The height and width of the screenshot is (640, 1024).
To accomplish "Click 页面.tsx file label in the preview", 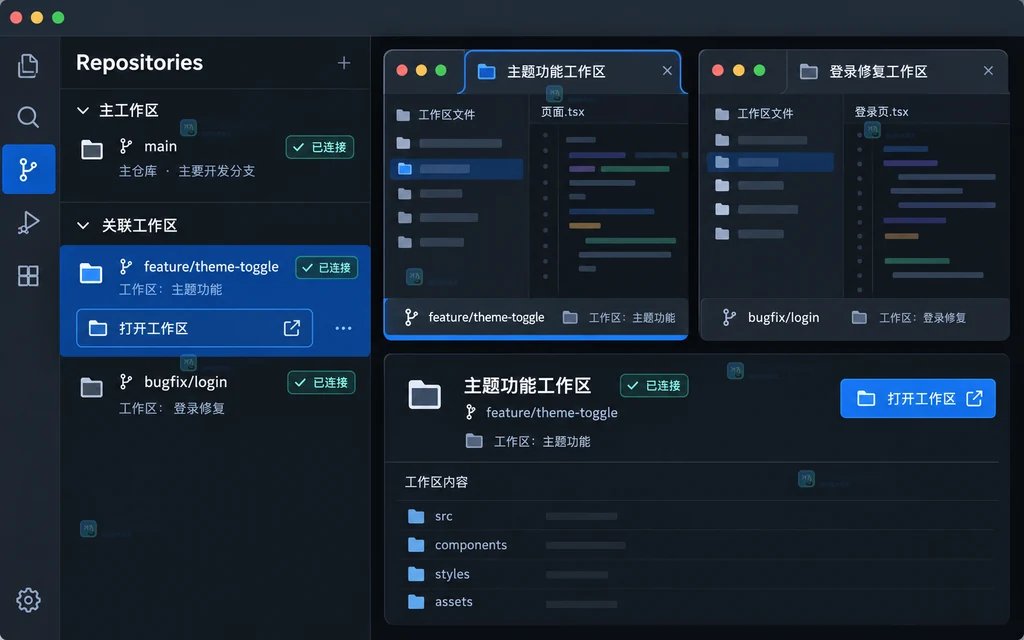I will [563, 112].
